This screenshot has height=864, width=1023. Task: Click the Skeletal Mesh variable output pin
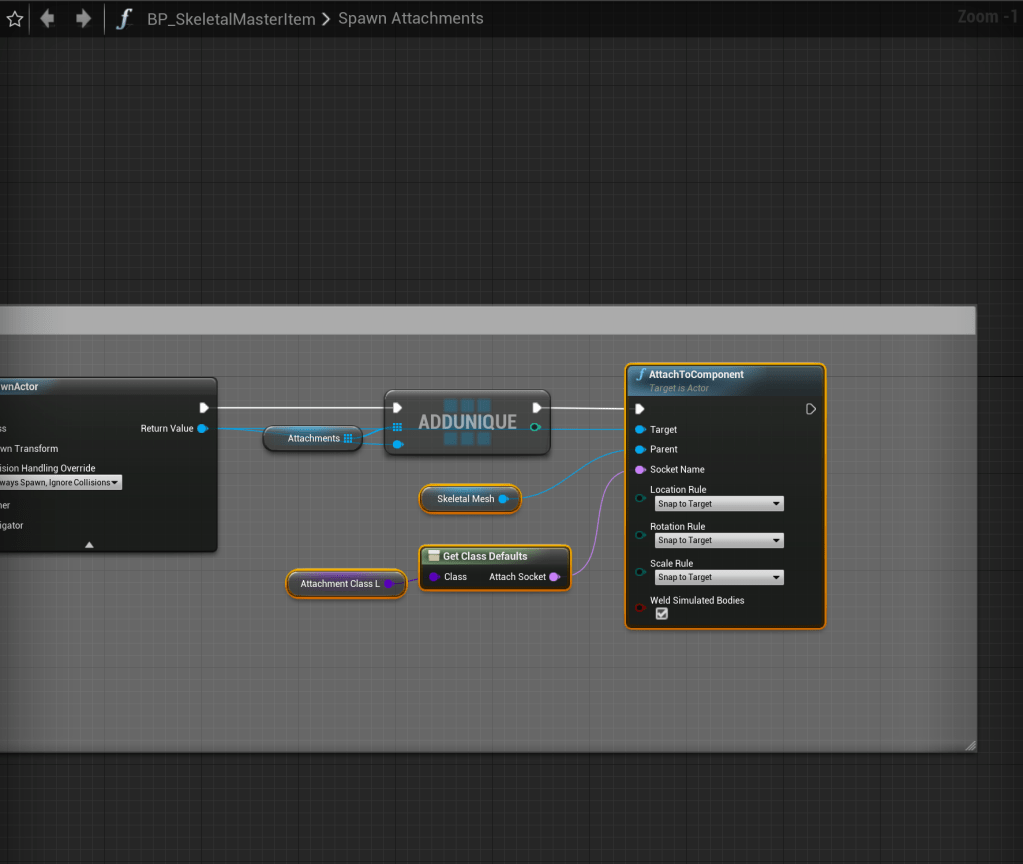point(503,499)
